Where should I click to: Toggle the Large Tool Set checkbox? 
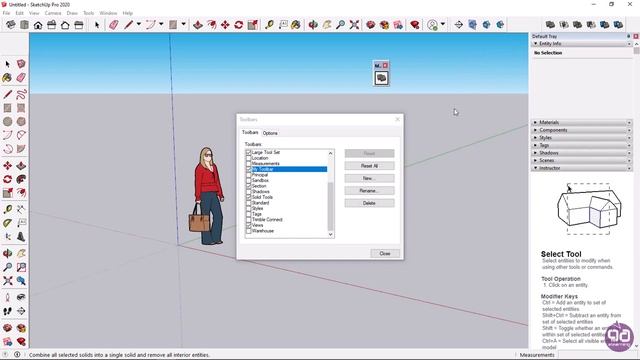249,152
